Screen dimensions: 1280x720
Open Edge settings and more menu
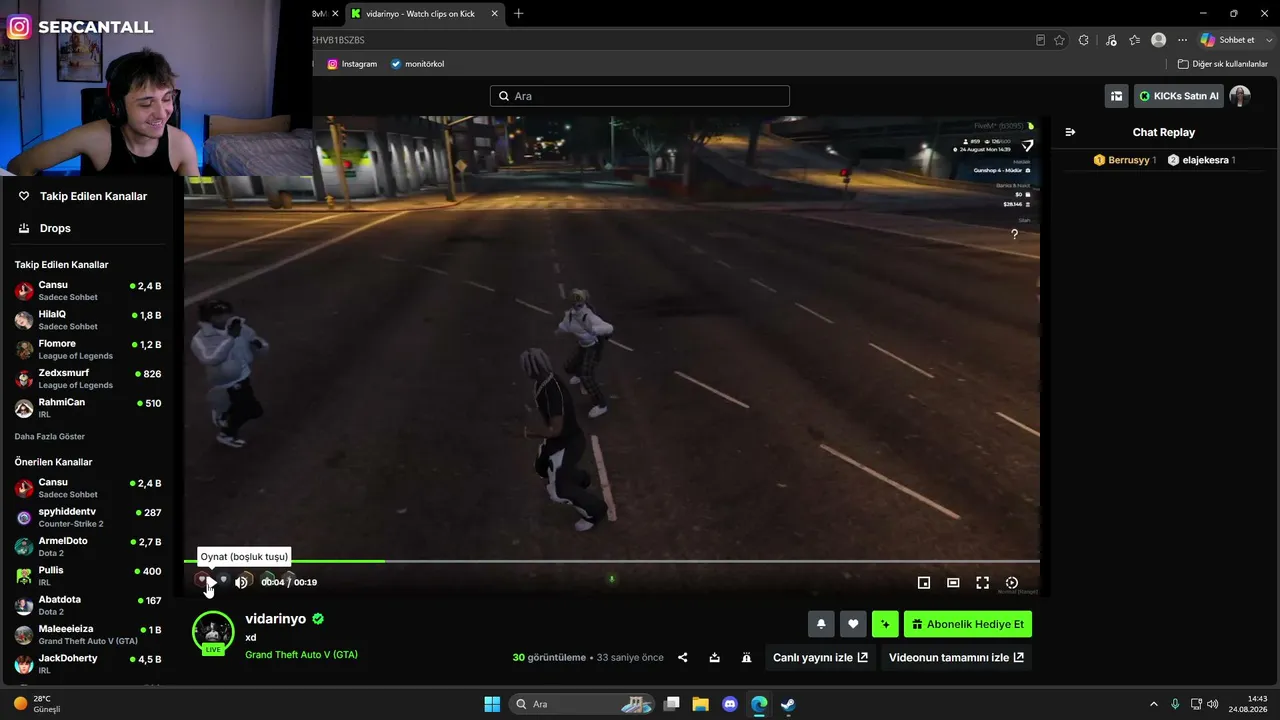pos(1183,40)
